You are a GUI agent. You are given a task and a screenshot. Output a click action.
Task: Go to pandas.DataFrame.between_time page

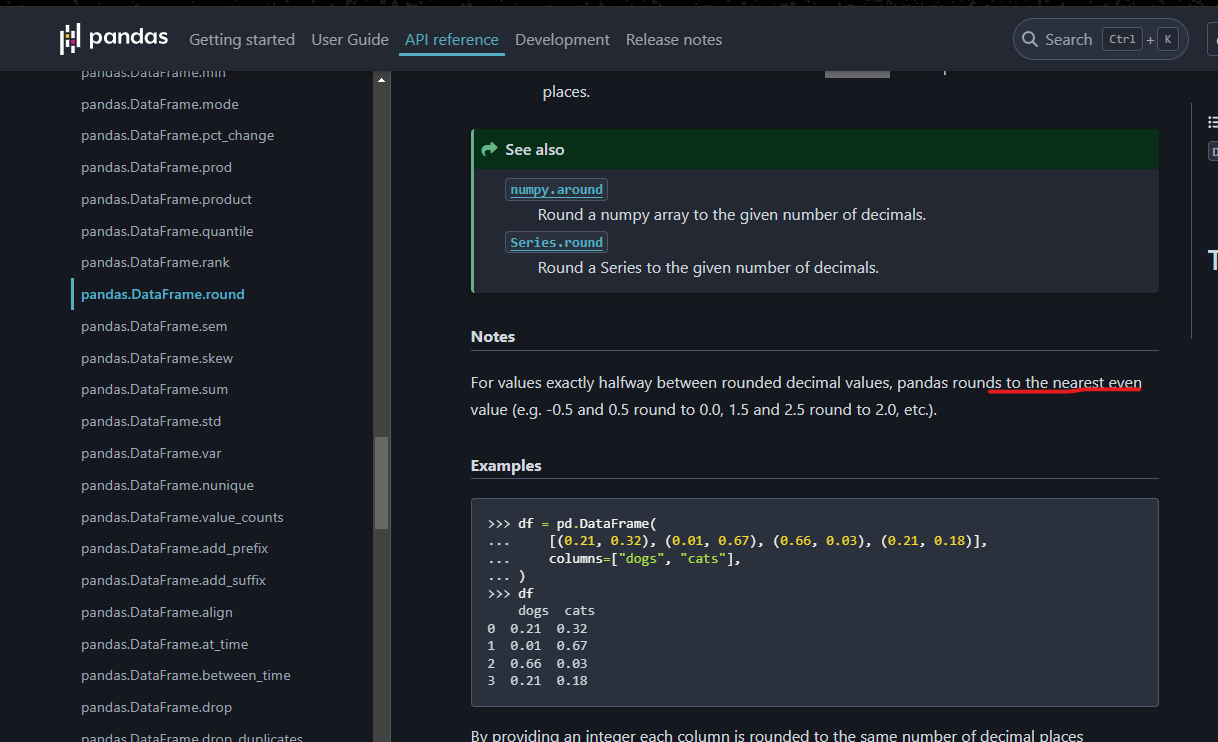(x=186, y=675)
